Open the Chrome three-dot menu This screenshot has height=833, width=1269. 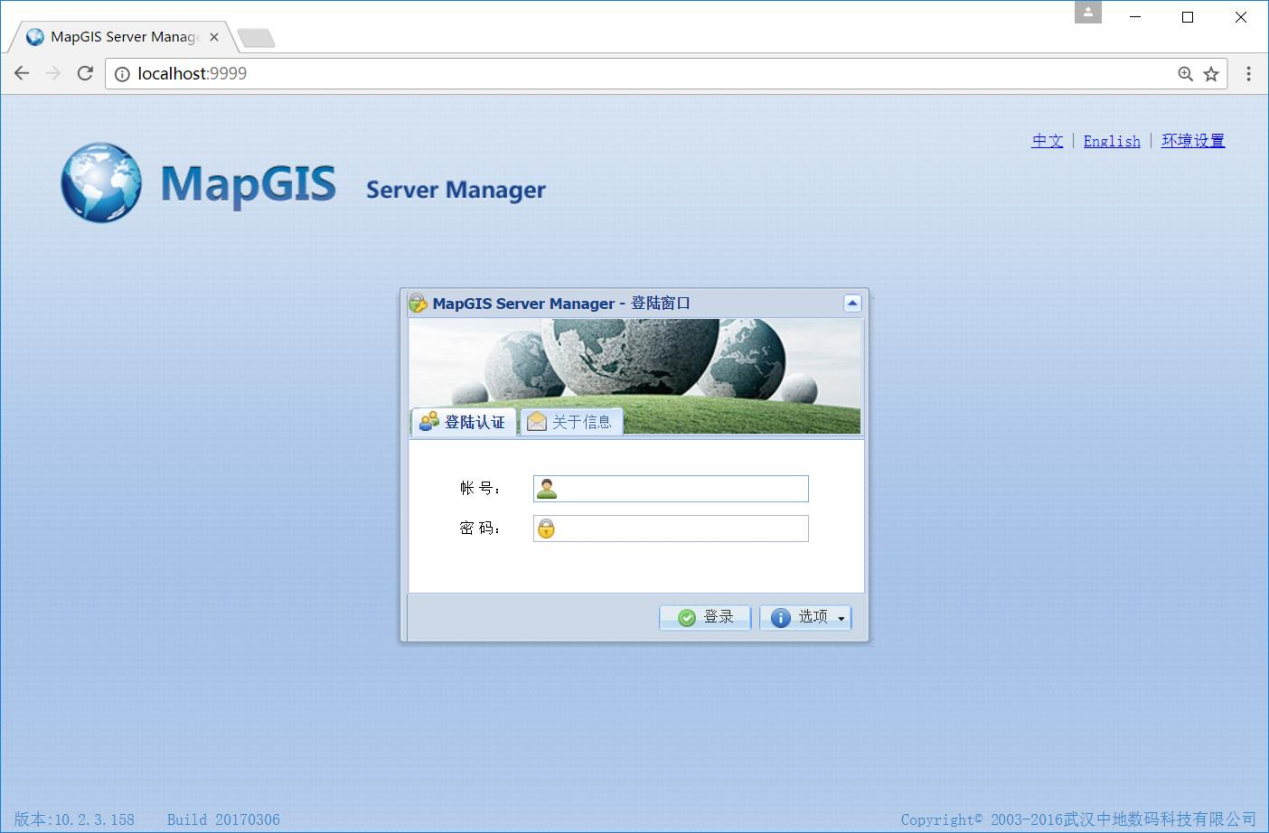click(x=1248, y=73)
